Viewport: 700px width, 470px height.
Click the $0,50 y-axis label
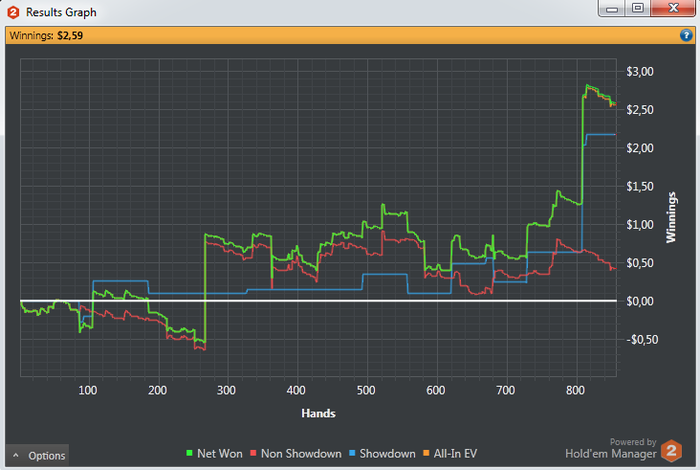point(639,263)
